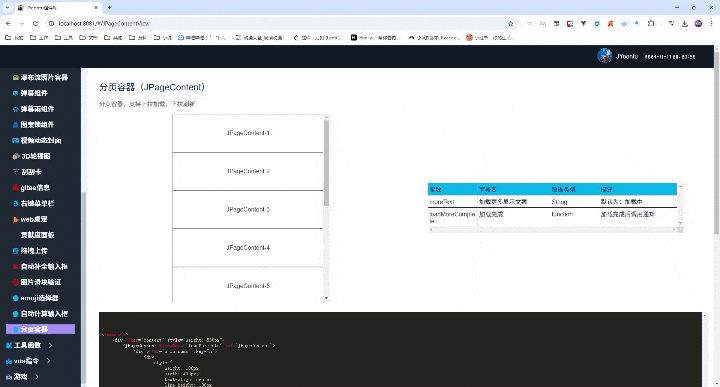
Task: Open a new browser tab
Action: (109, 7)
